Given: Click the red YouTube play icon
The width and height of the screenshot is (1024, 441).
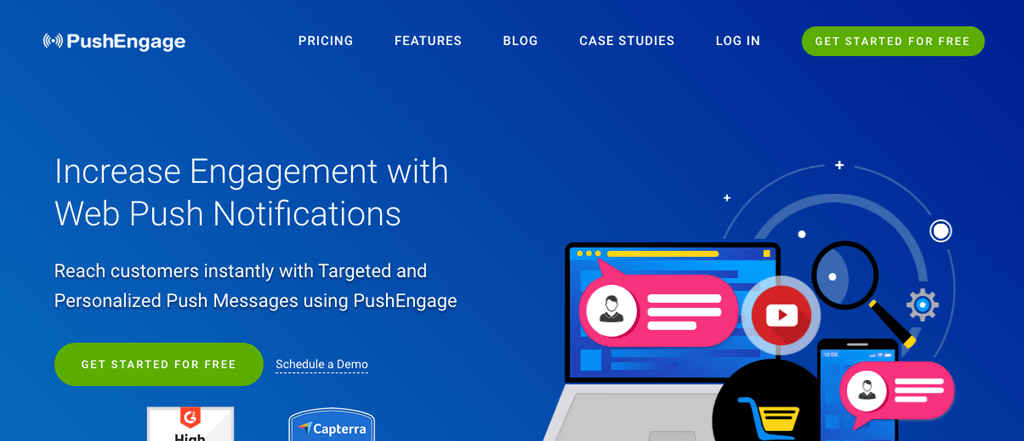Looking at the screenshot, I should (x=781, y=316).
